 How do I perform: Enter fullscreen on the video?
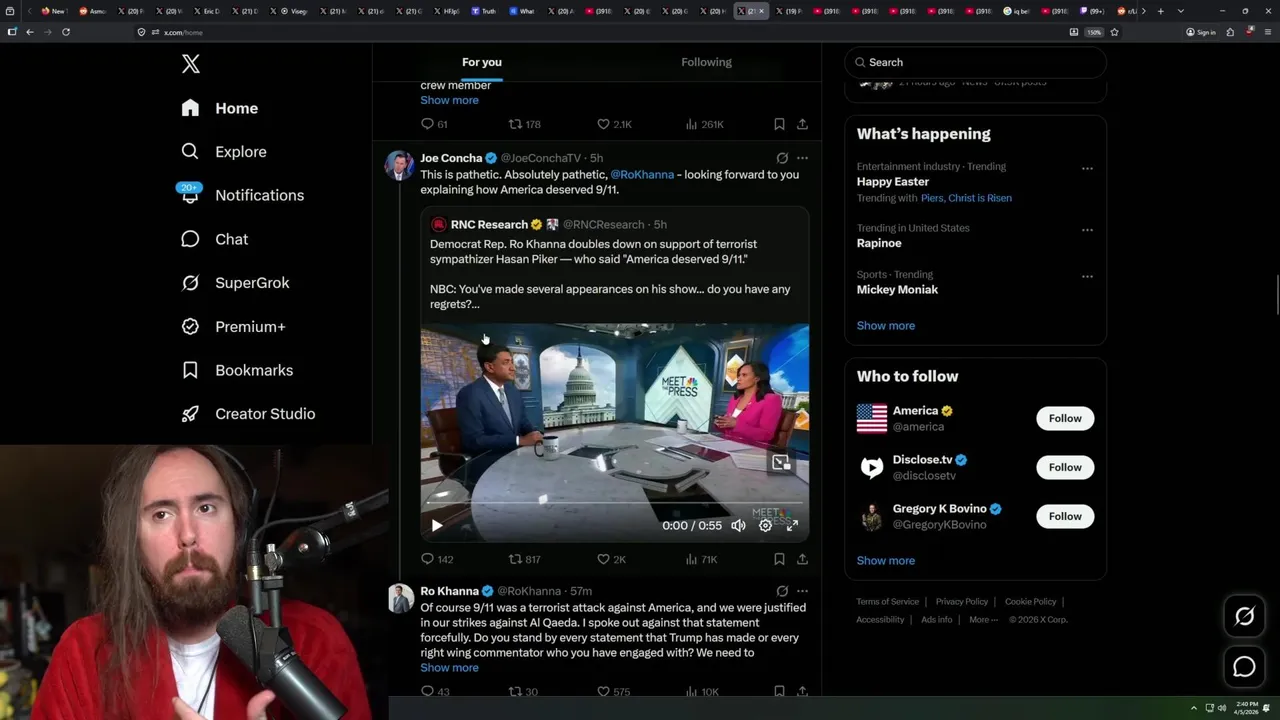[x=792, y=525]
